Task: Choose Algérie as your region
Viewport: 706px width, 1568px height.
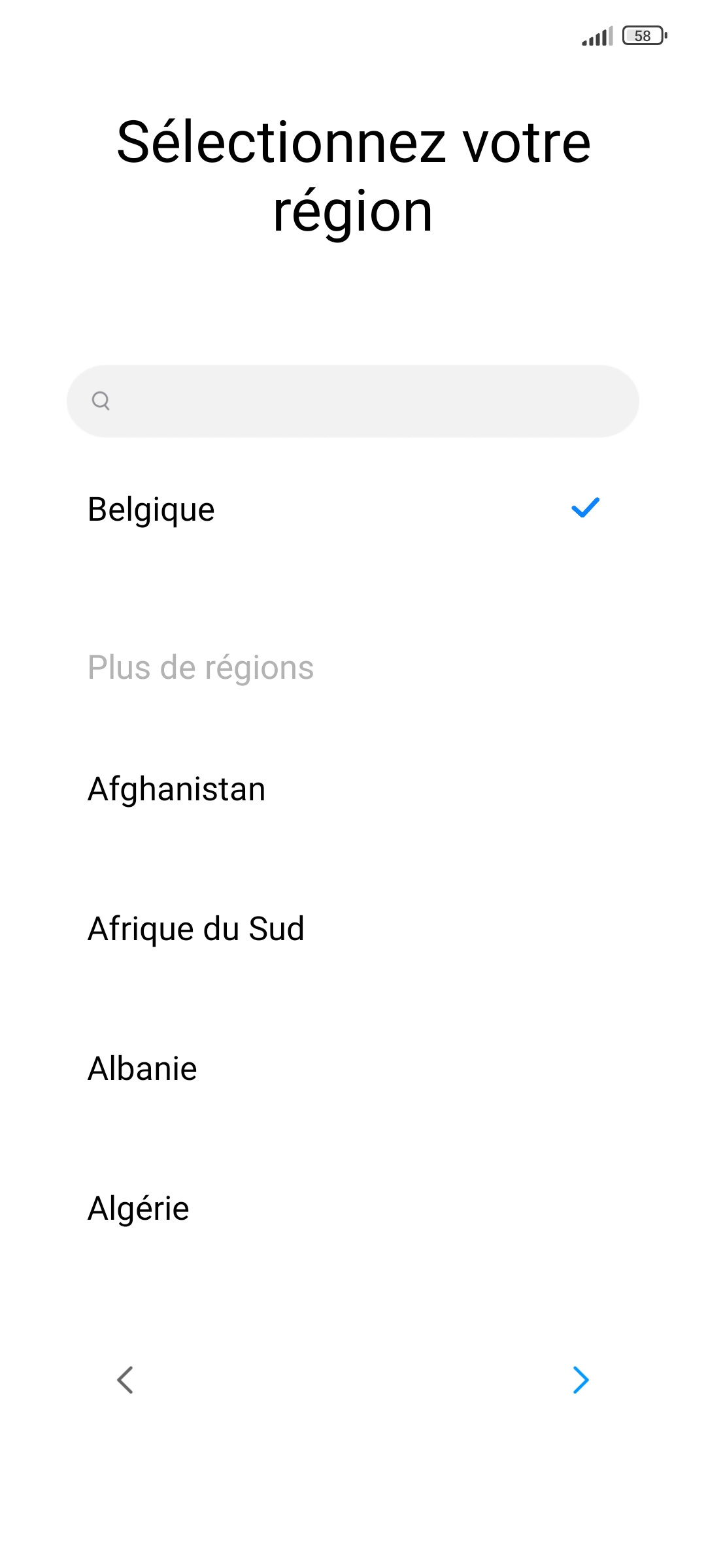Action: coord(139,1209)
